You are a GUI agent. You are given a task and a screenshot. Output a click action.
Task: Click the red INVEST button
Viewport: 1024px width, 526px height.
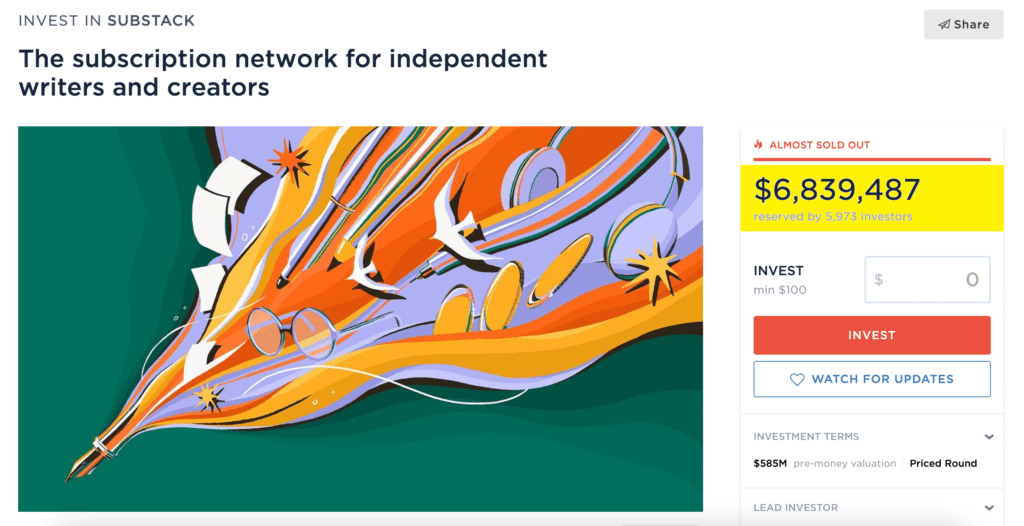click(872, 335)
